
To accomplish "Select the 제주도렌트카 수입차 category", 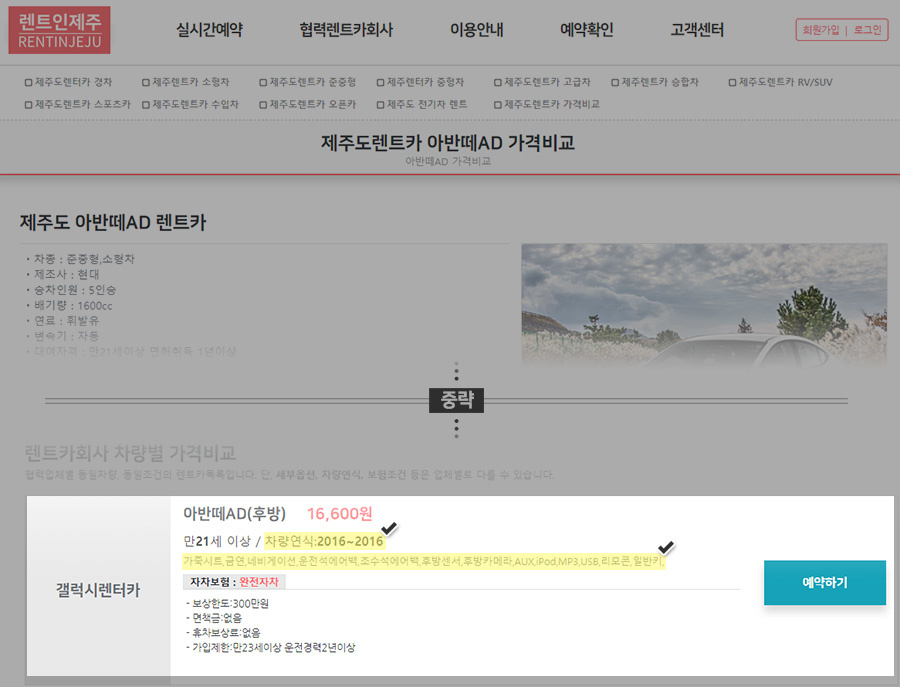I will click(191, 104).
